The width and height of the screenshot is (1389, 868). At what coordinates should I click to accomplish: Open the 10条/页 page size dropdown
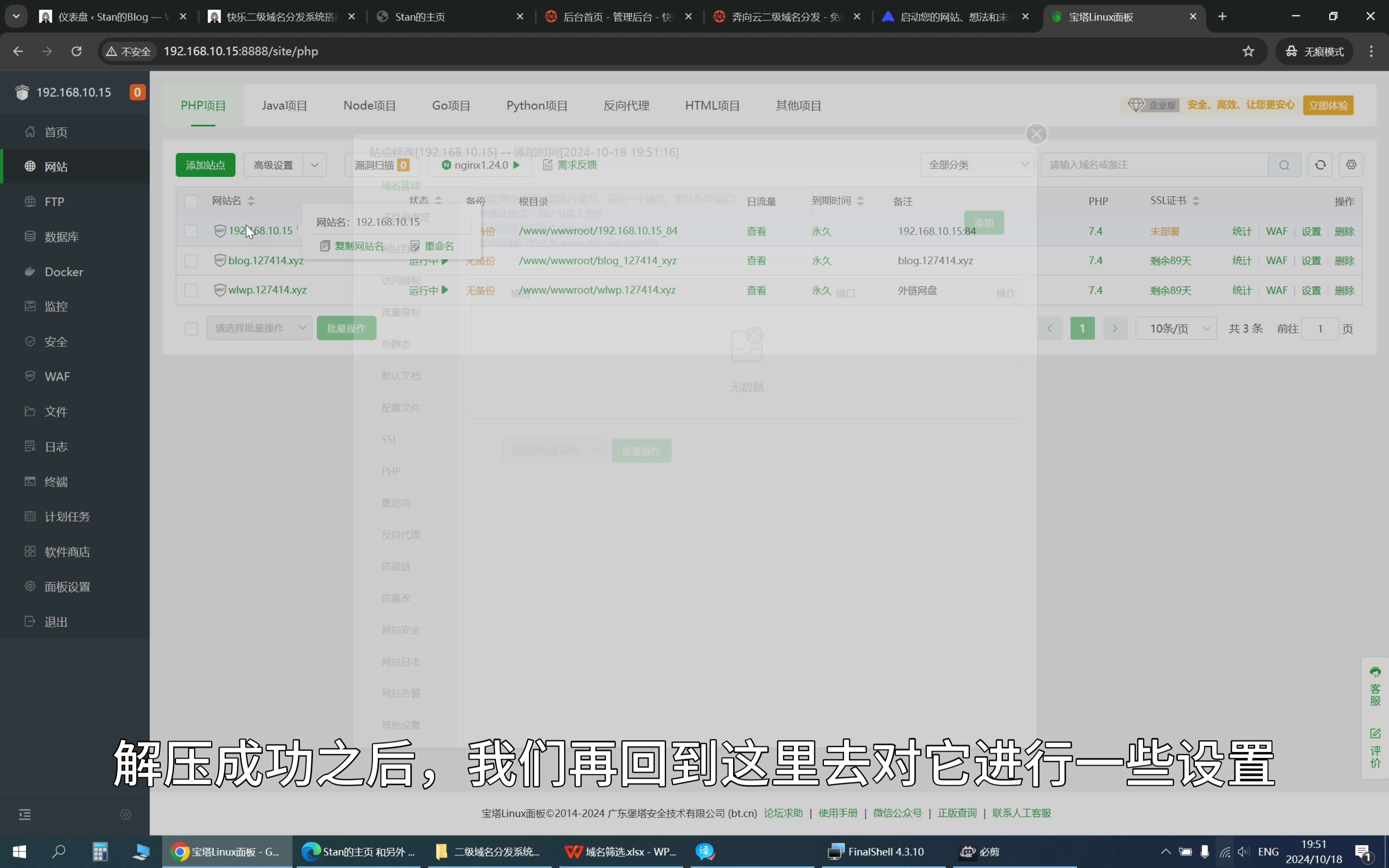1176,328
